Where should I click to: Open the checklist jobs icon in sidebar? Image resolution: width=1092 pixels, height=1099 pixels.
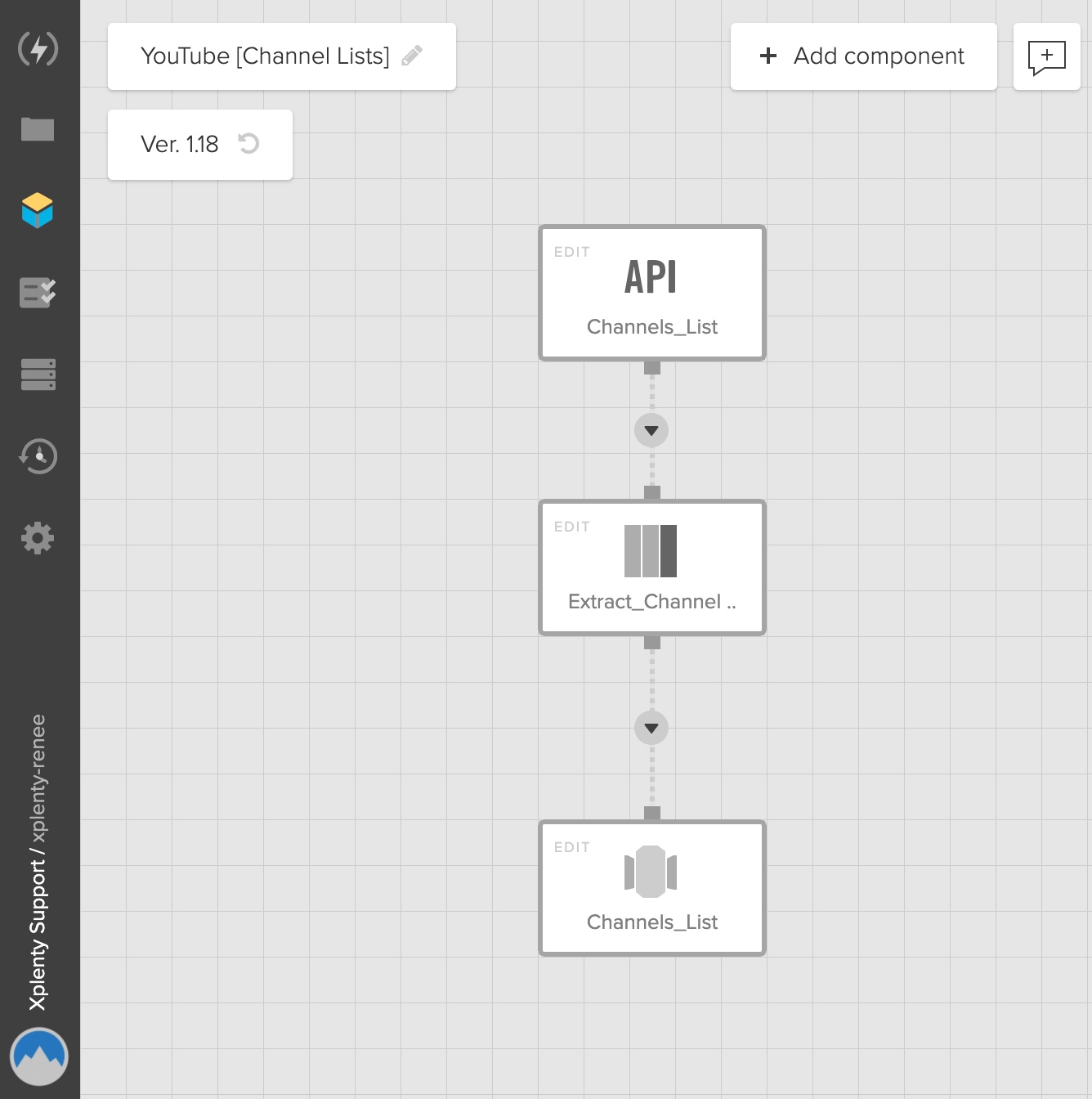coord(38,293)
